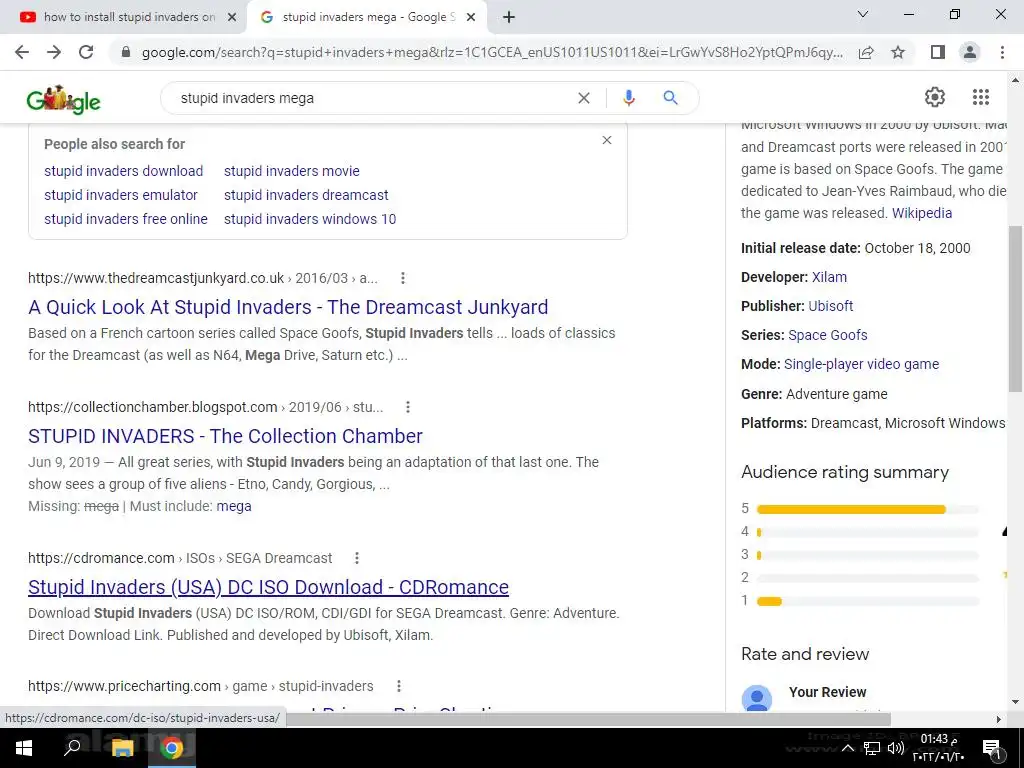
Task: Close the YouTube stupid invaders tab
Action: tap(231, 18)
